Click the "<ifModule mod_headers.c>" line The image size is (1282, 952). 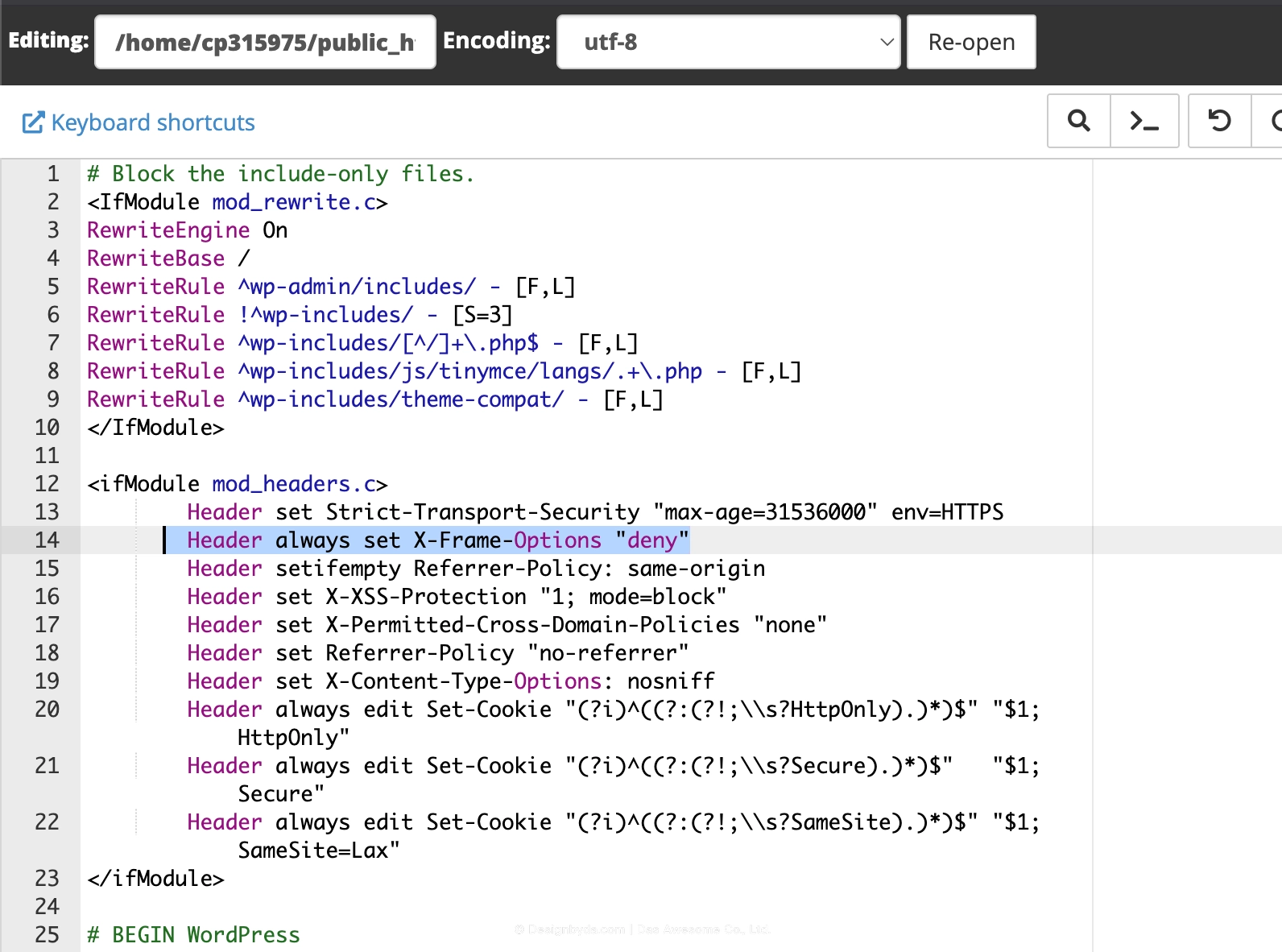point(238,484)
